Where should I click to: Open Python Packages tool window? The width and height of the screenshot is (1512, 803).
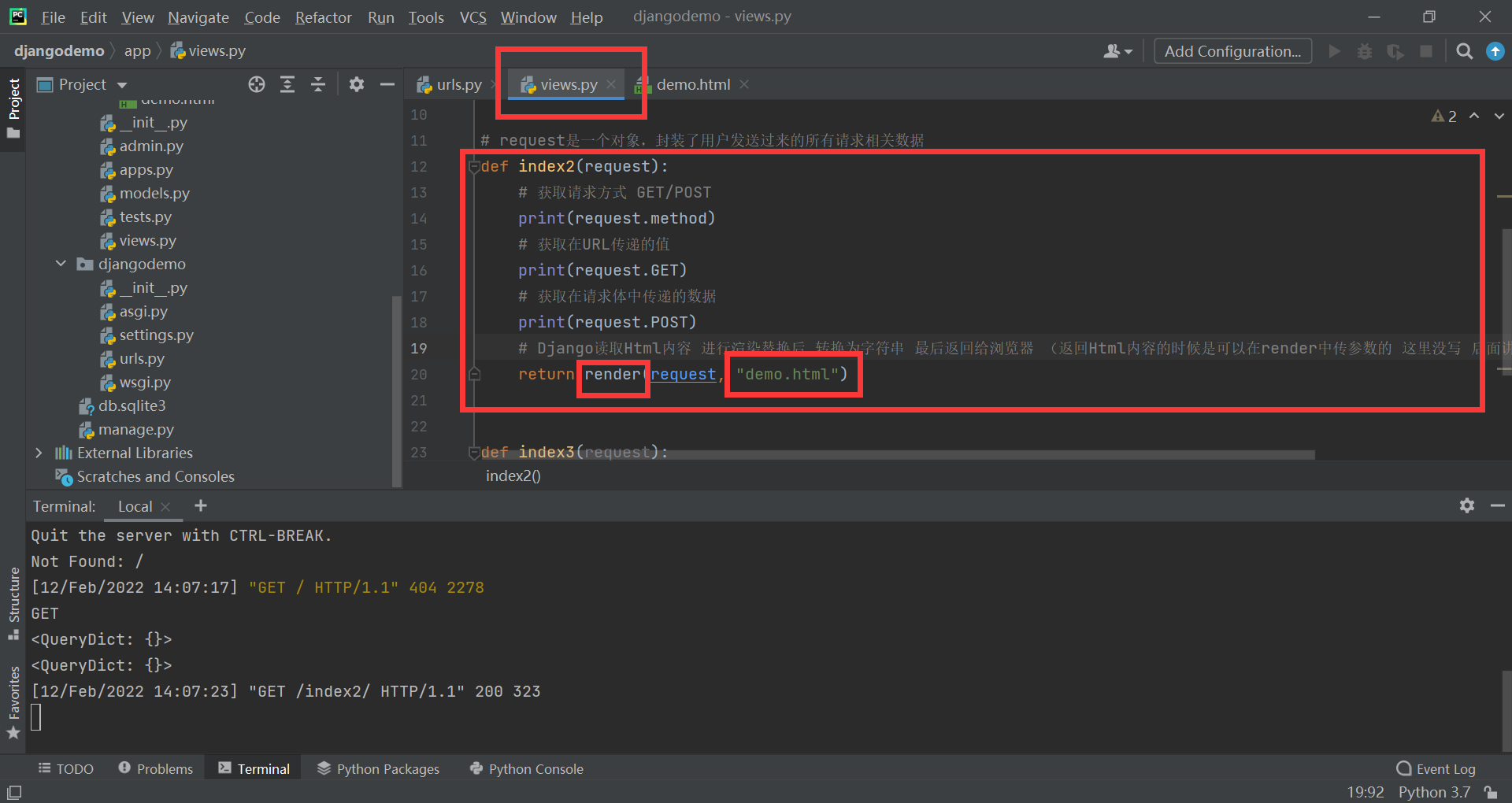pos(378,768)
